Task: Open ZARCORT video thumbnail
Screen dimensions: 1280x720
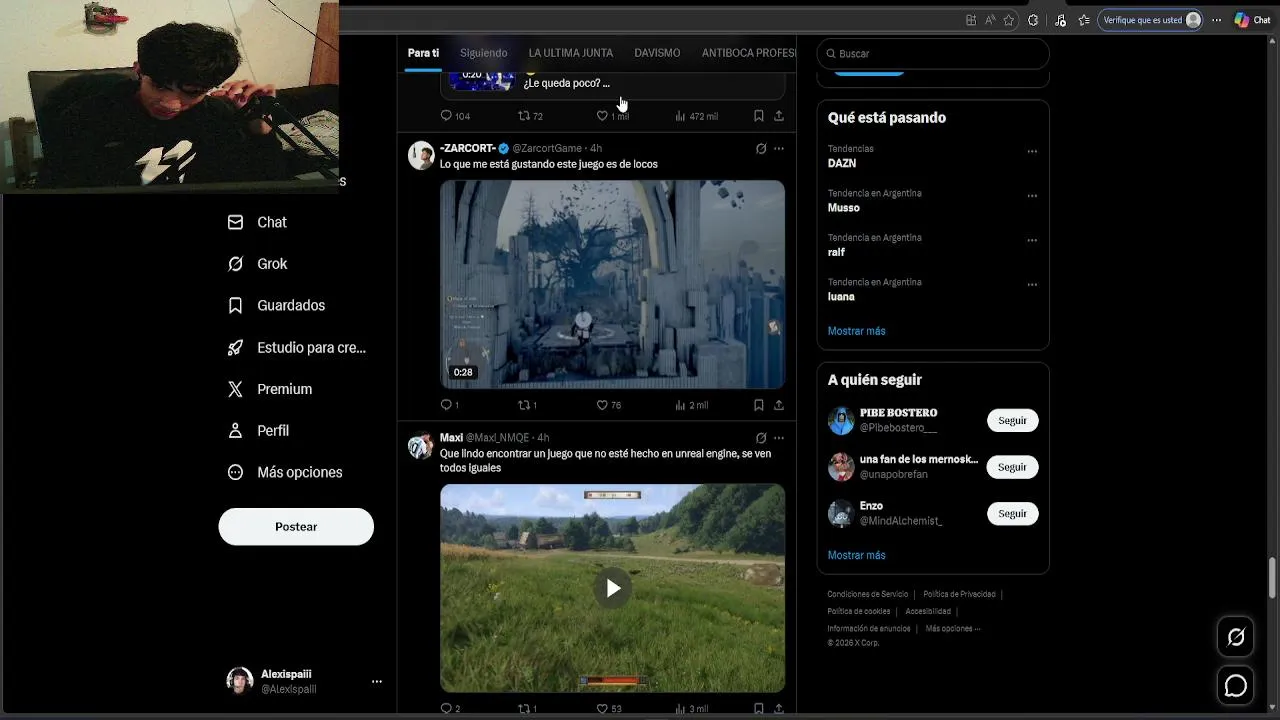Action: pyautogui.click(x=613, y=284)
